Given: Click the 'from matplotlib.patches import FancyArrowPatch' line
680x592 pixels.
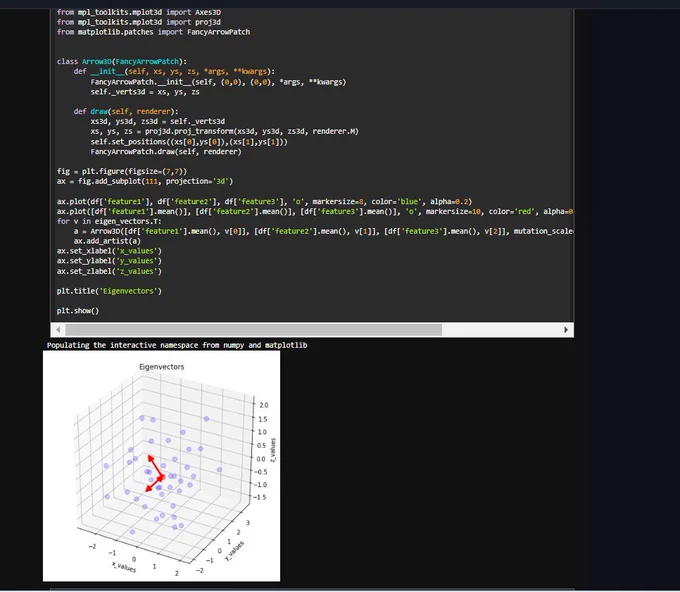Looking at the screenshot, I should [154, 32].
